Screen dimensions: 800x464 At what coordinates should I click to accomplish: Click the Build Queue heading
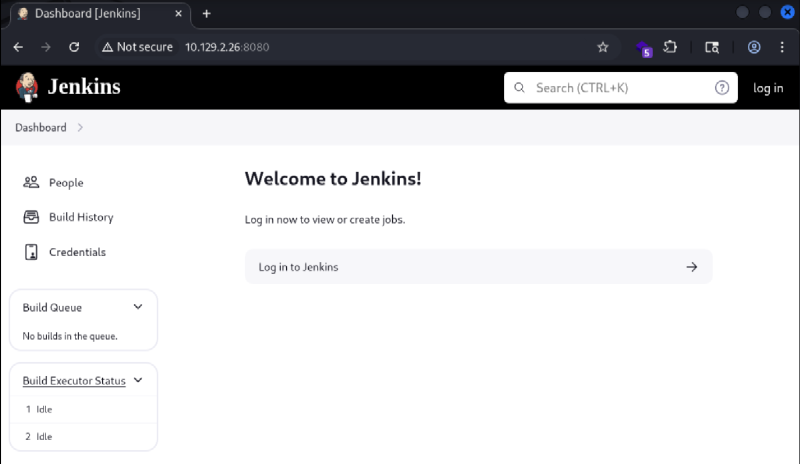point(52,307)
